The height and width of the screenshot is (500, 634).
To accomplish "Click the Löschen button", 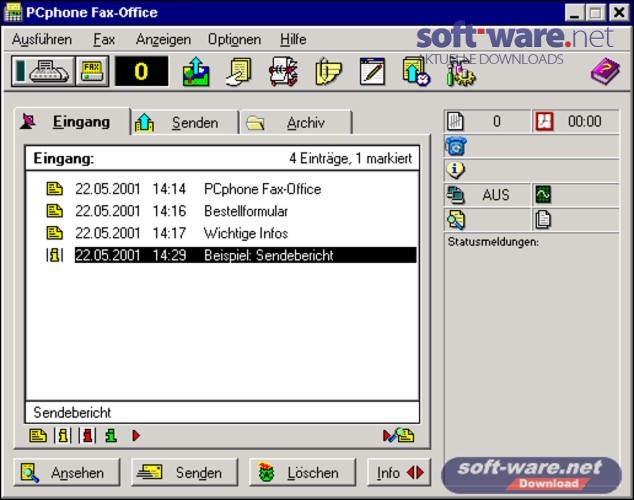I will coord(303,473).
